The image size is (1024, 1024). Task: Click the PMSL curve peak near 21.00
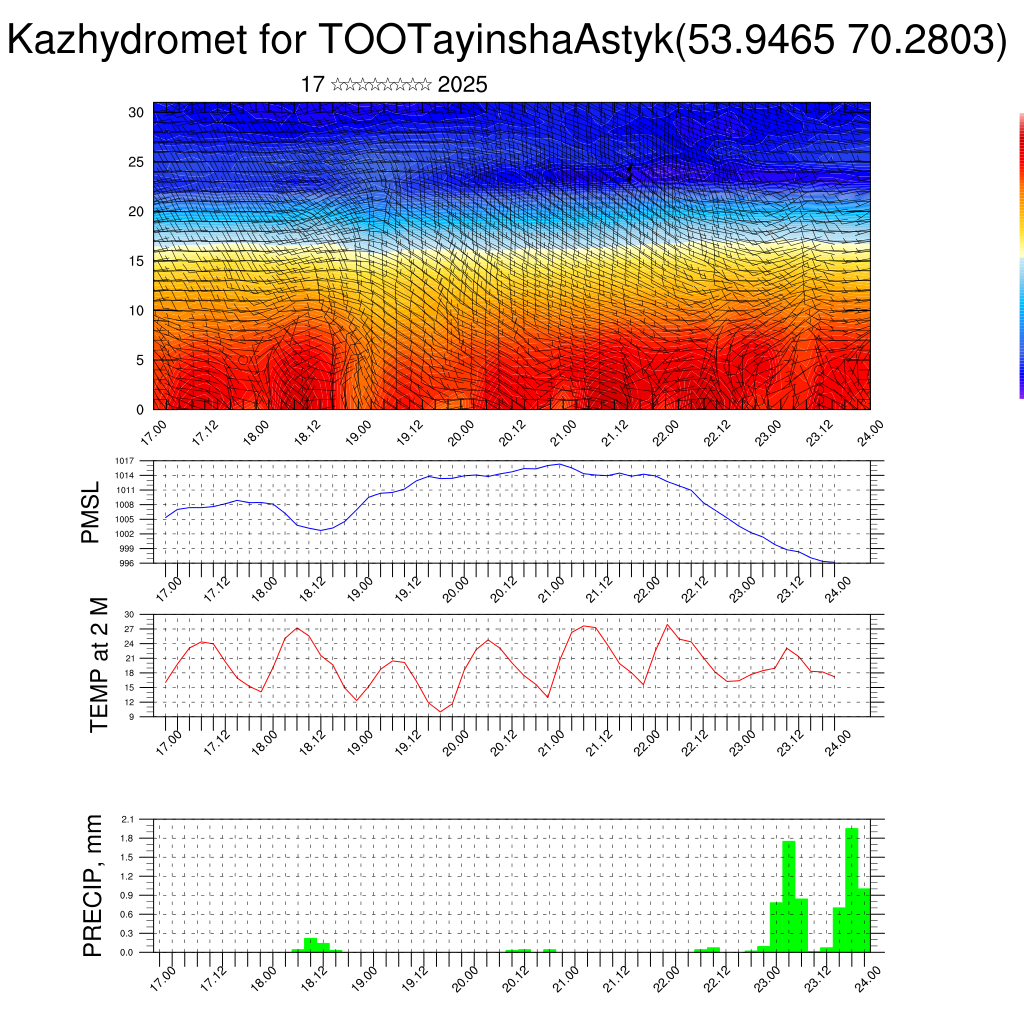pos(559,464)
